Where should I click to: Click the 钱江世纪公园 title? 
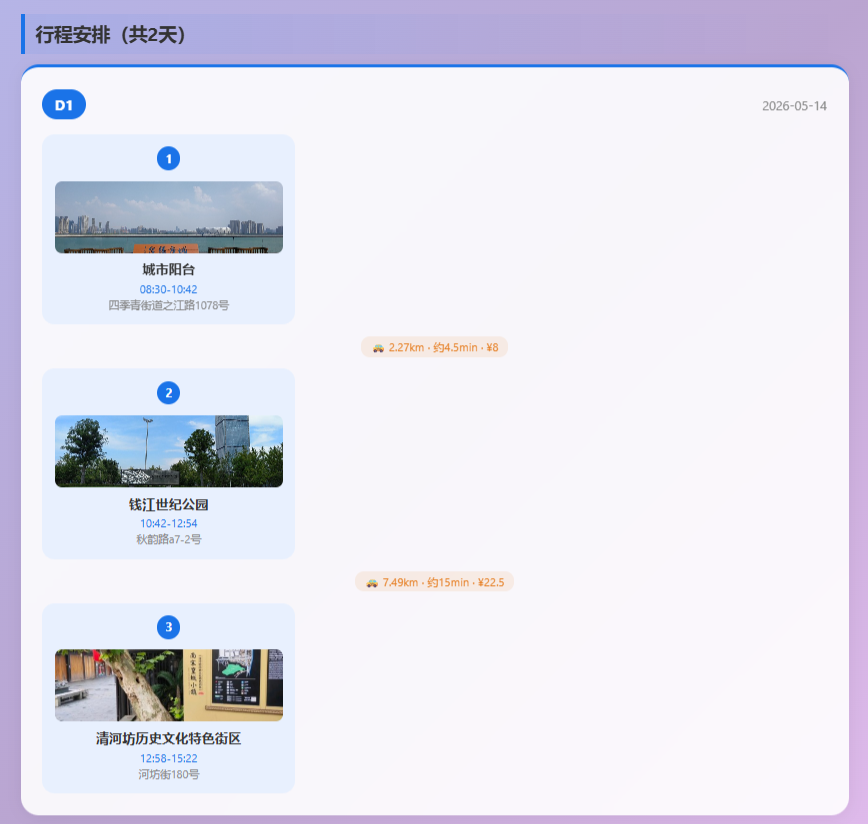pos(168,504)
